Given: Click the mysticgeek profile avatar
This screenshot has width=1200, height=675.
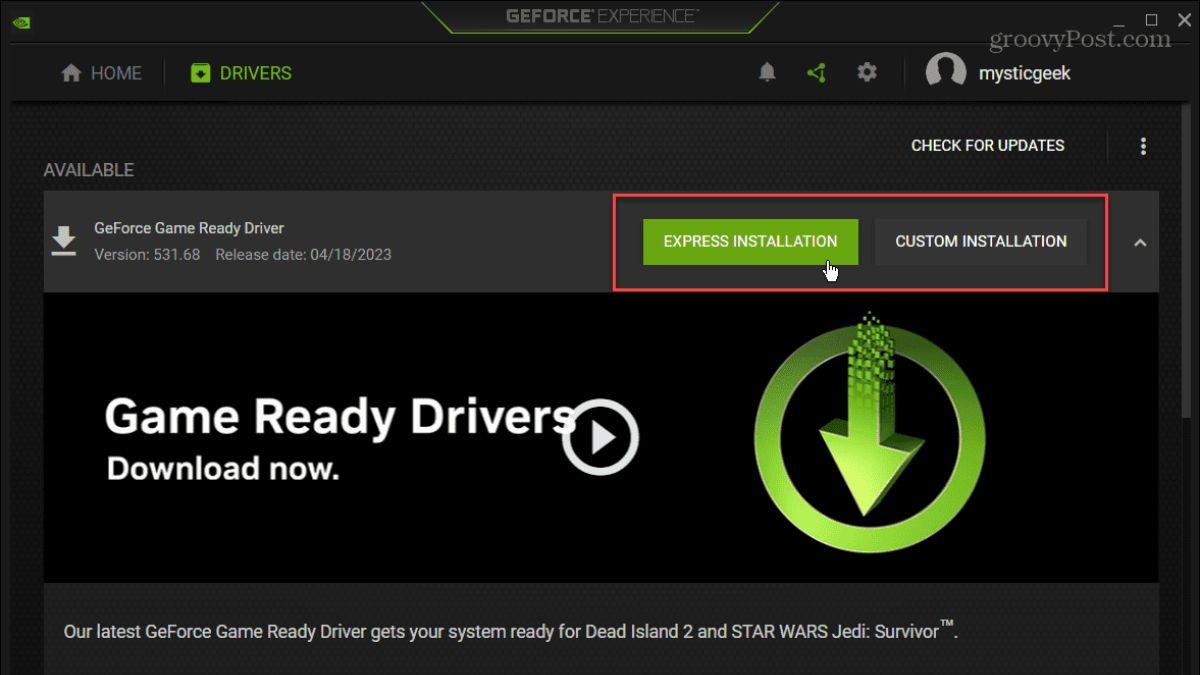Looking at the screenshot, I should pyautogui.click(x=945, y=72).
